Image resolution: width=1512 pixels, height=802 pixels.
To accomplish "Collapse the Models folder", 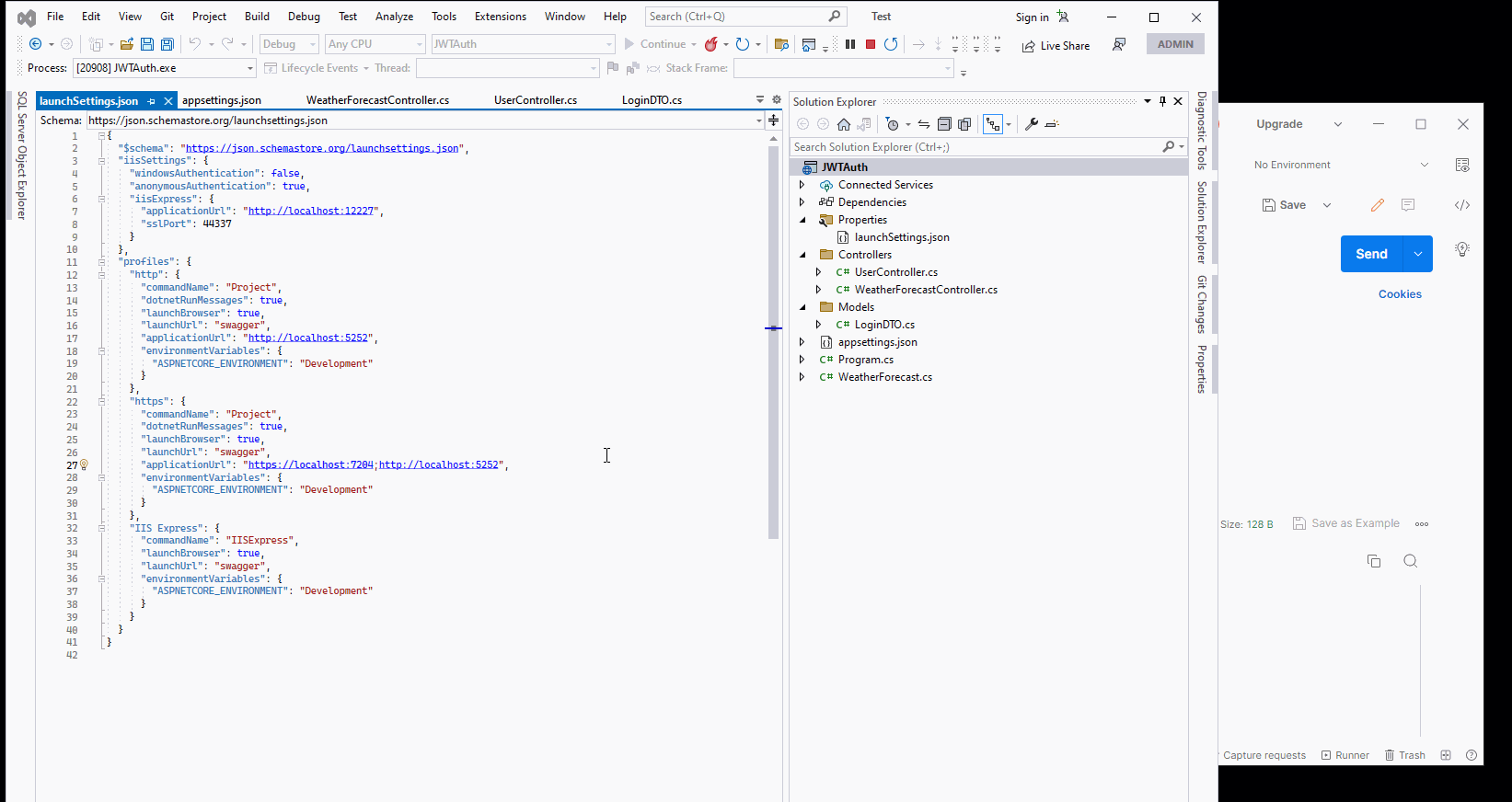I will coord(802,307).
